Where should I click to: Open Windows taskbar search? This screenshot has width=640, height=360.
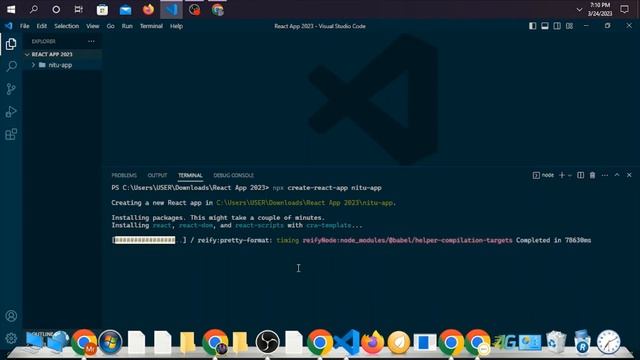click(x=34, y=9)
